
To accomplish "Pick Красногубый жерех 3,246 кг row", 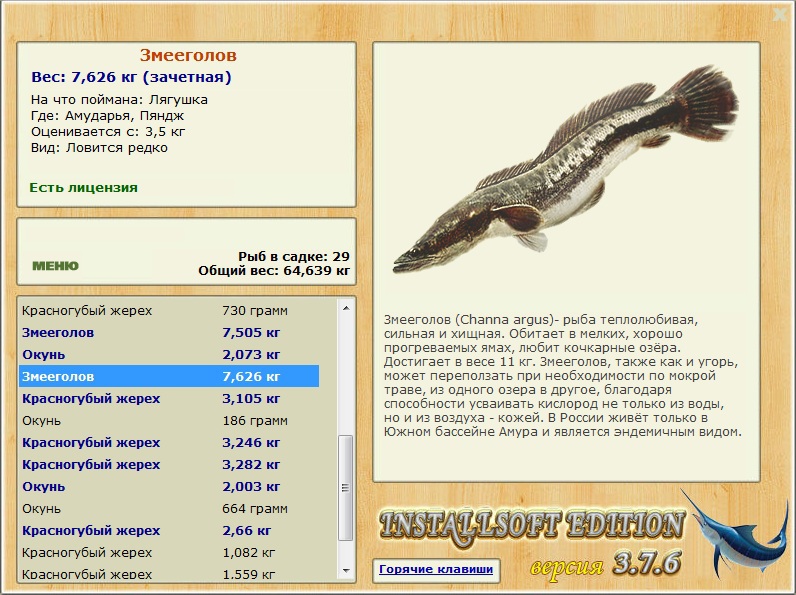I will coord(170,442).
